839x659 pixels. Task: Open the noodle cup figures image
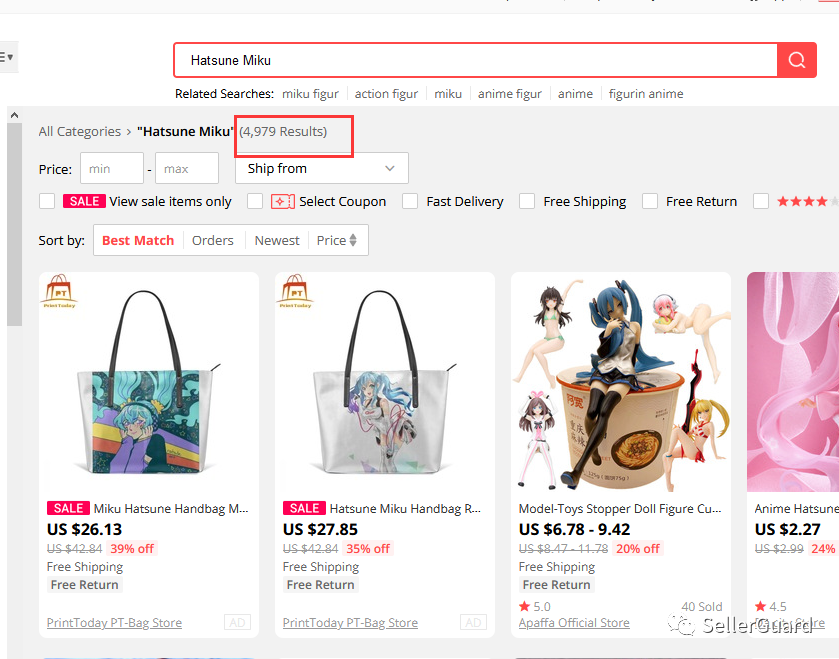click(621, 382)
